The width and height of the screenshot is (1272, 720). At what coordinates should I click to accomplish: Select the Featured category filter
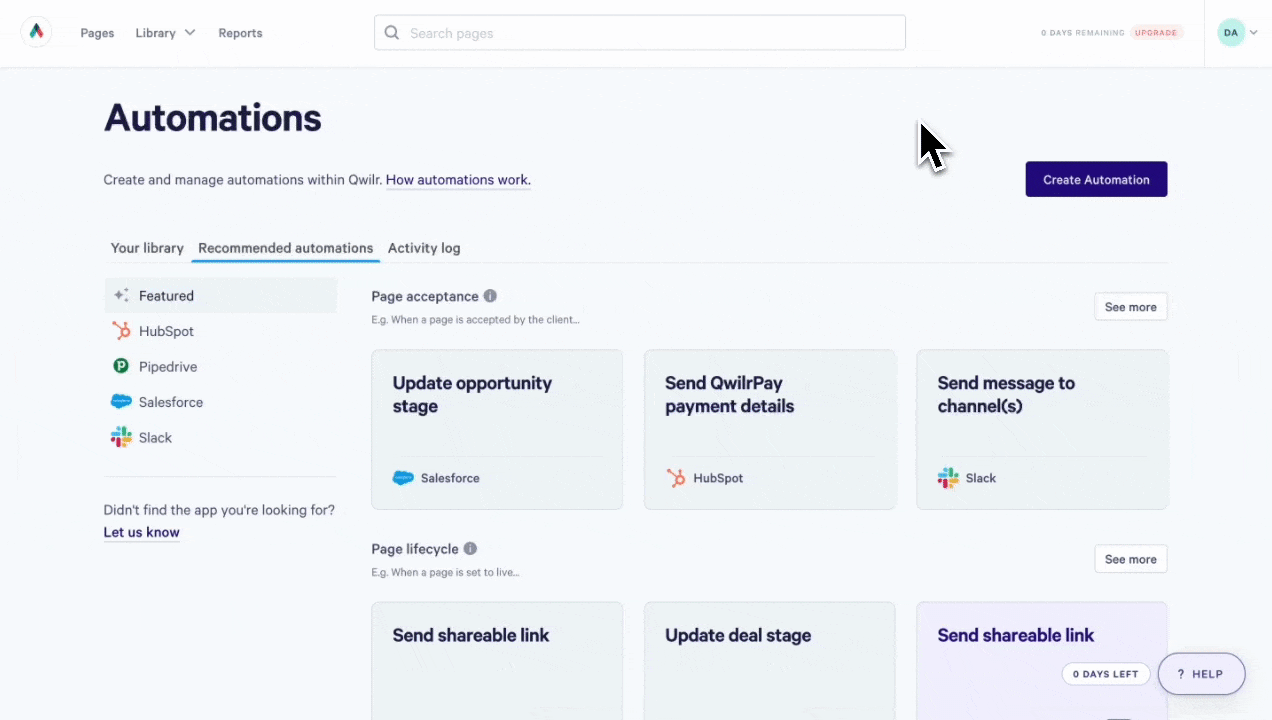point(166,295)
